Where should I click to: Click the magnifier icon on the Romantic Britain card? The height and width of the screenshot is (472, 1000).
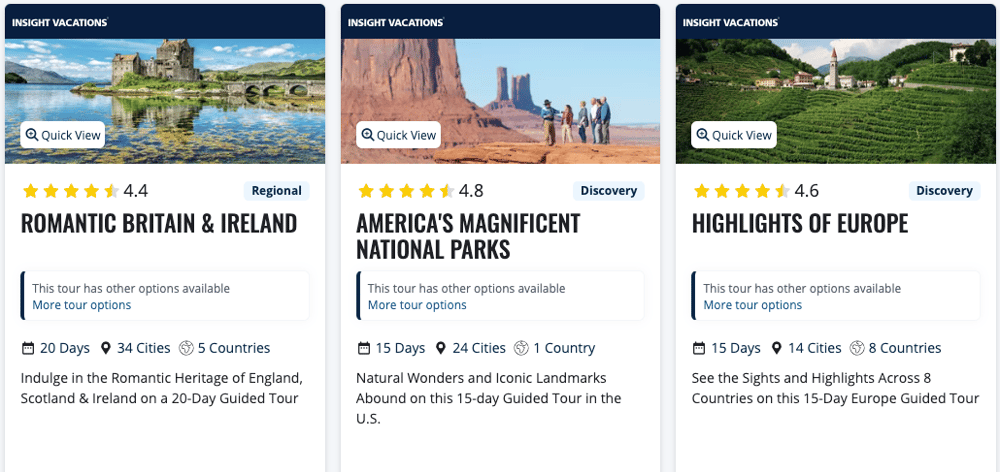click(32, 135)
